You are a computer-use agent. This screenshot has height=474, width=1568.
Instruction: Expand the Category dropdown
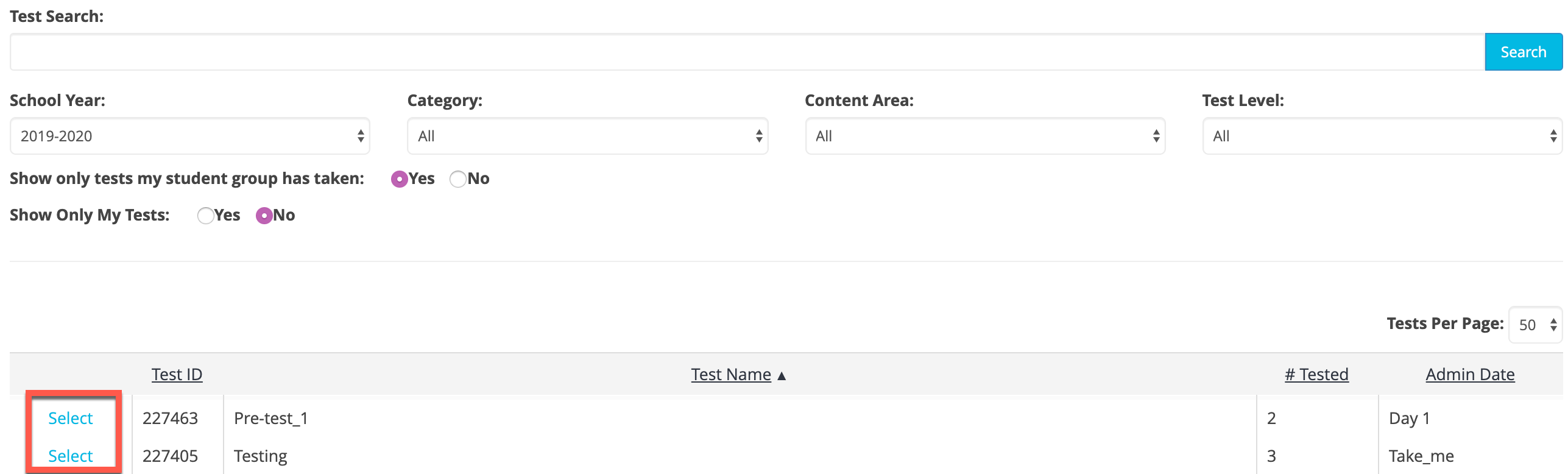(587, 136)
